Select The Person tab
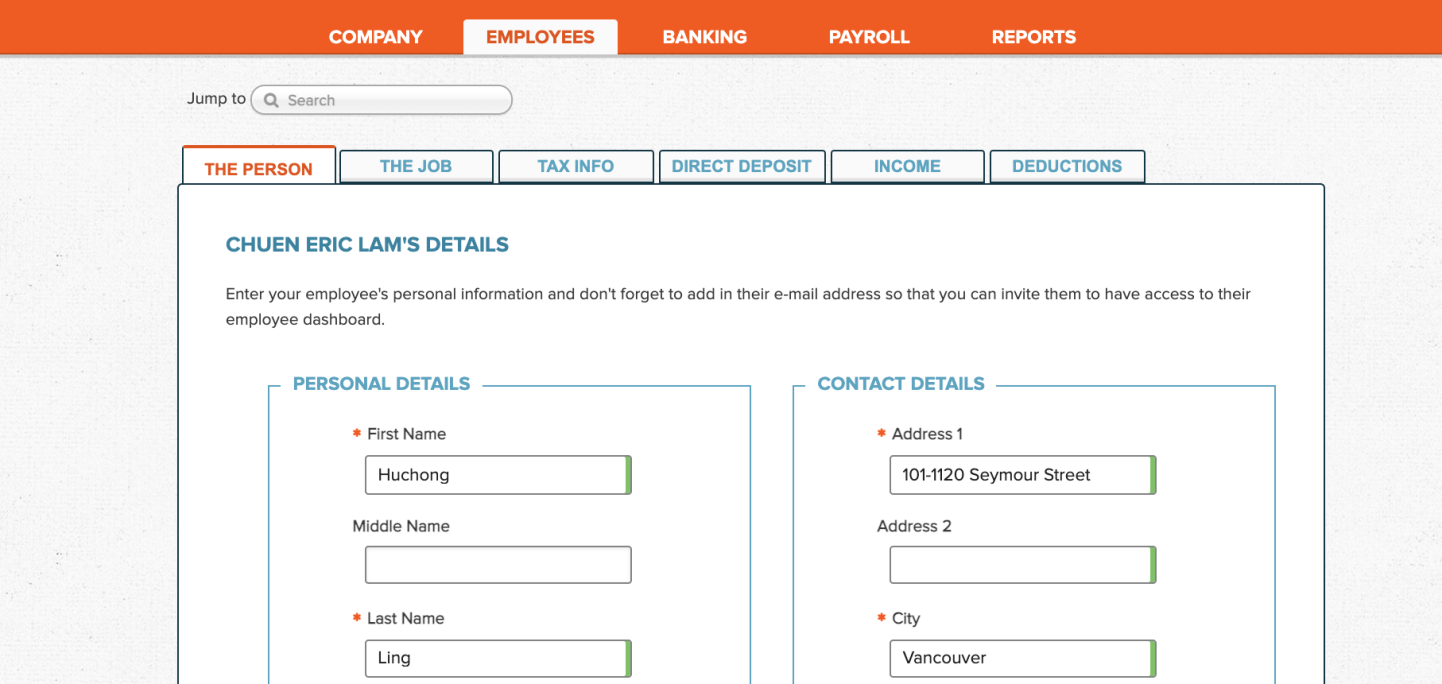 tap(259, 168)
